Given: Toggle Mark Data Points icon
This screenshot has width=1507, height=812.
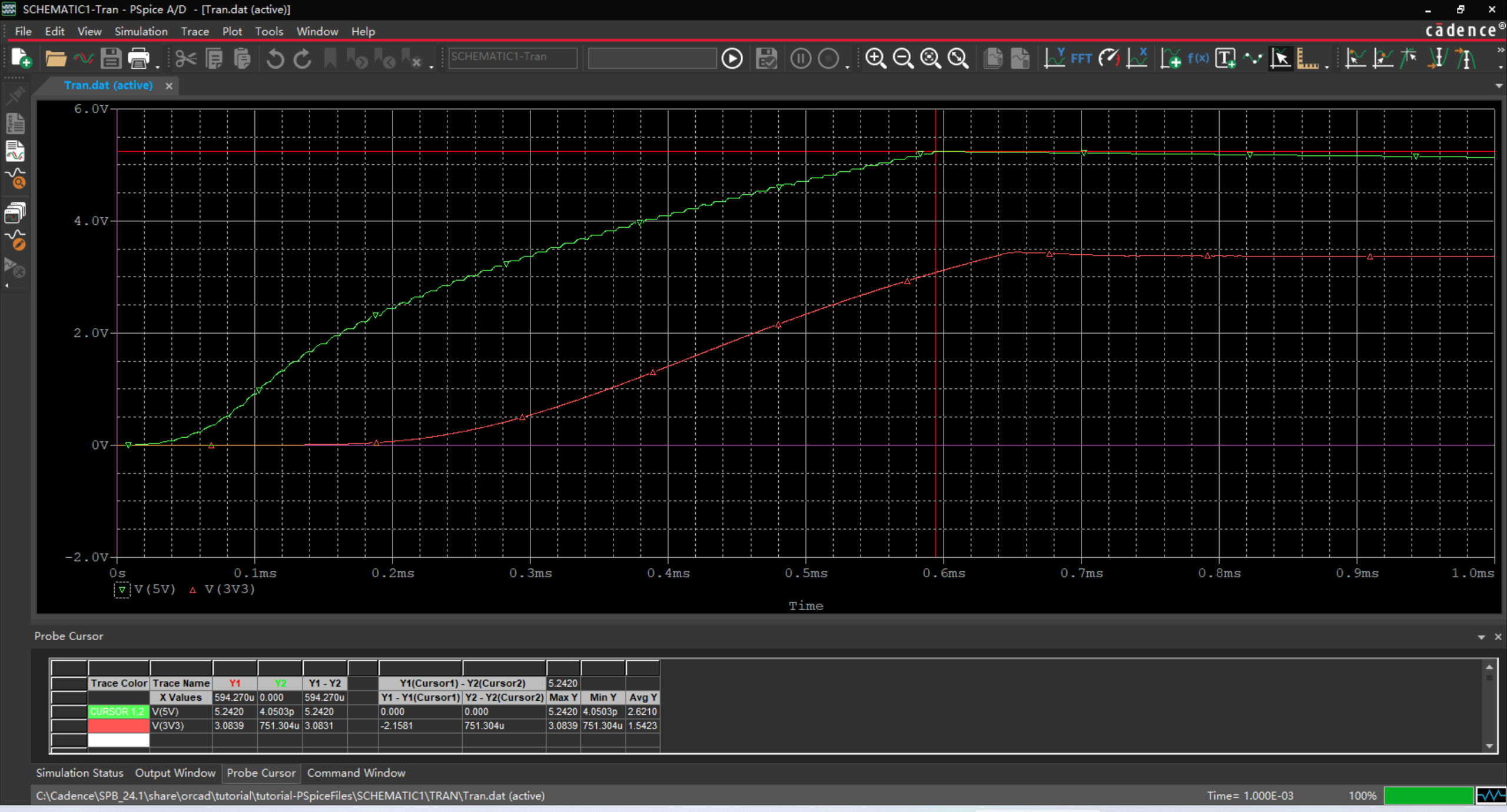Looking at the screenshot, I should (x=1253, y=58).
